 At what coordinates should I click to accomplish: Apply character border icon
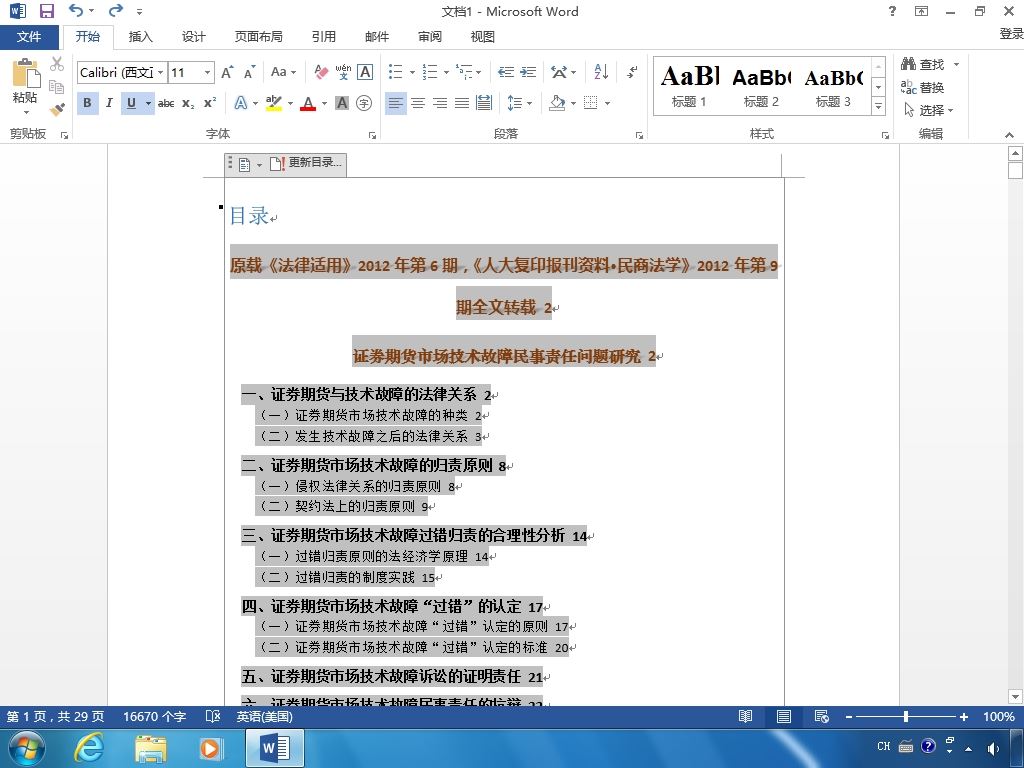point(365,72)
